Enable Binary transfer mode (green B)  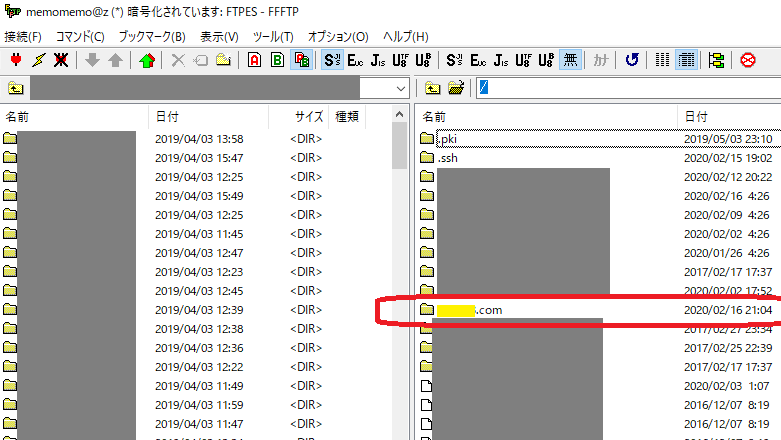[277, 60]
